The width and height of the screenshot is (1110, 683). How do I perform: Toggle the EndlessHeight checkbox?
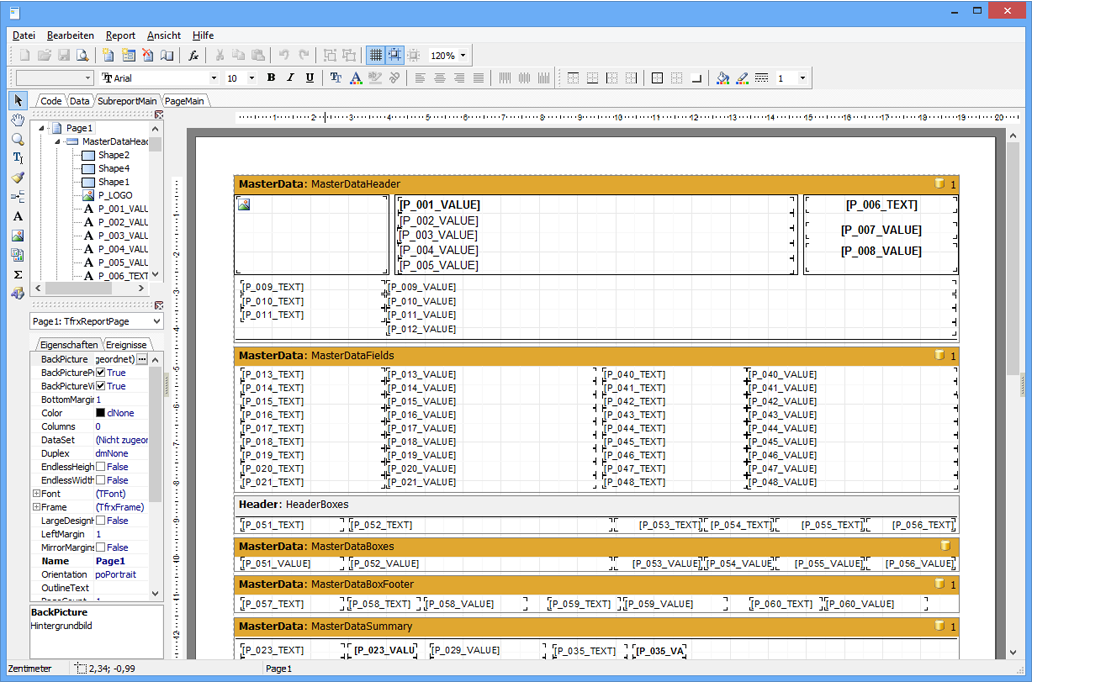[x=101, y=467]
